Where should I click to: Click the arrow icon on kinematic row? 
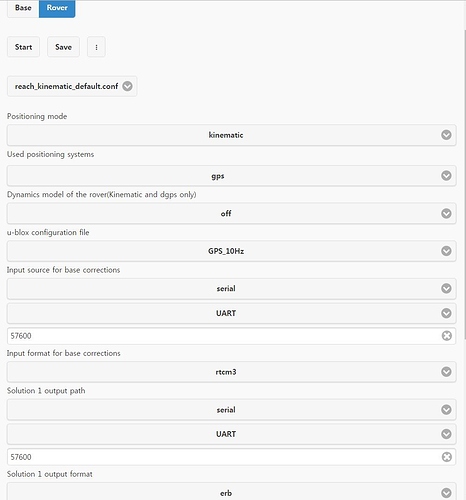pos(446,135)
